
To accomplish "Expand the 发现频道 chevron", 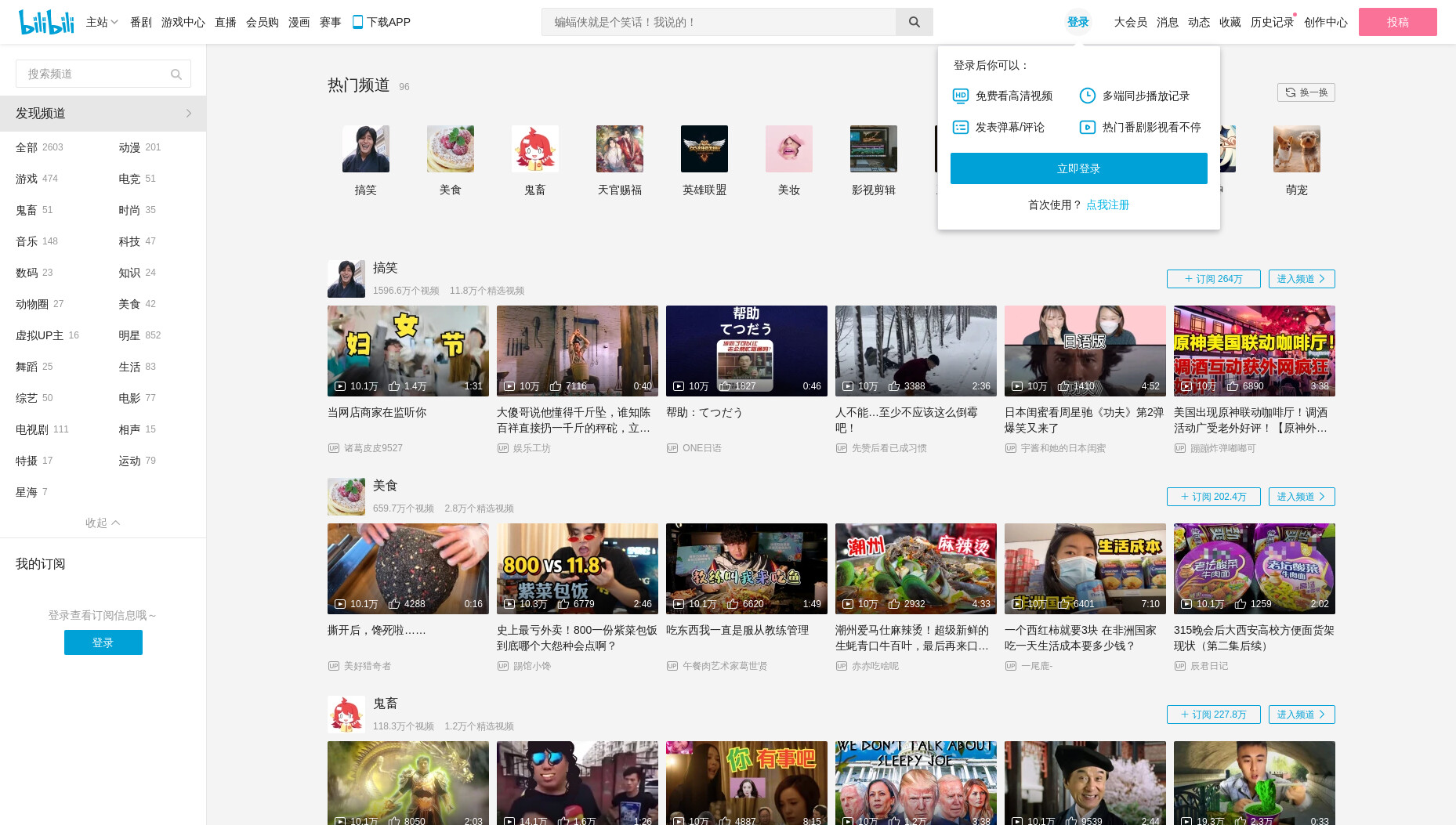I will point(189,114).
